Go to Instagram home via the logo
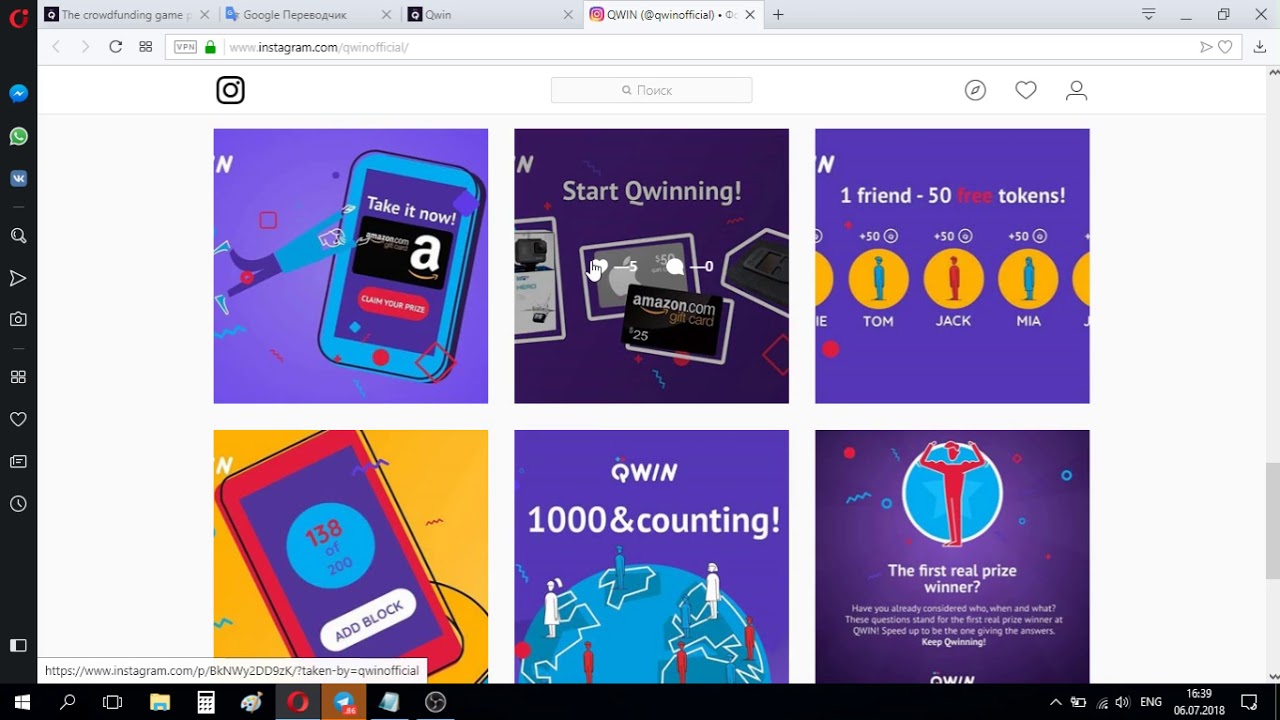 pos(230,90)
